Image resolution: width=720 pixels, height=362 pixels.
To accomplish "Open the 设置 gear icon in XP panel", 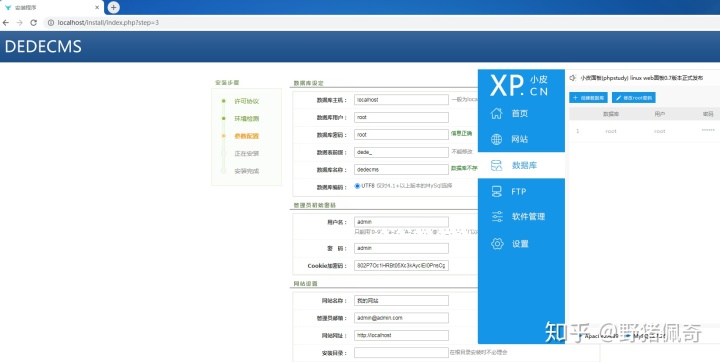I will pos(497,243).
